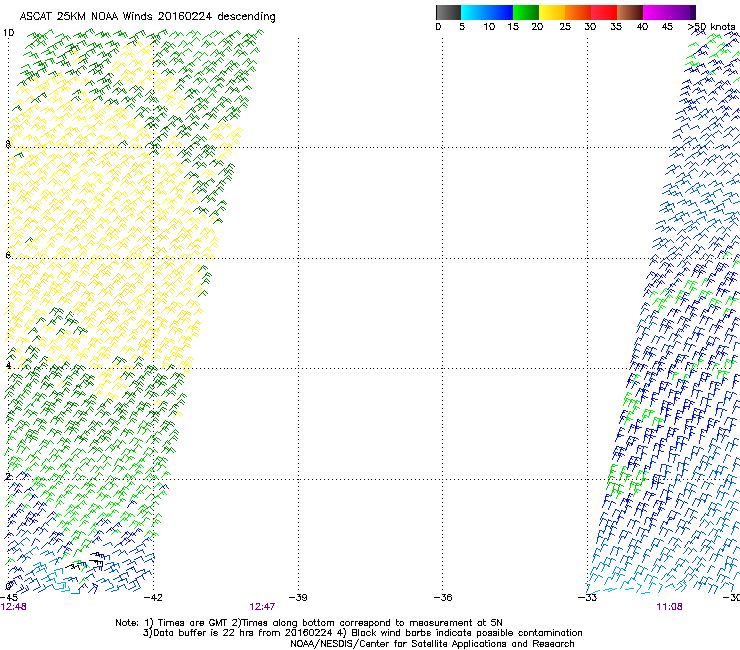740x650 pixels.
Task: Click the '-42' longitude axis label
Action: 153,597
